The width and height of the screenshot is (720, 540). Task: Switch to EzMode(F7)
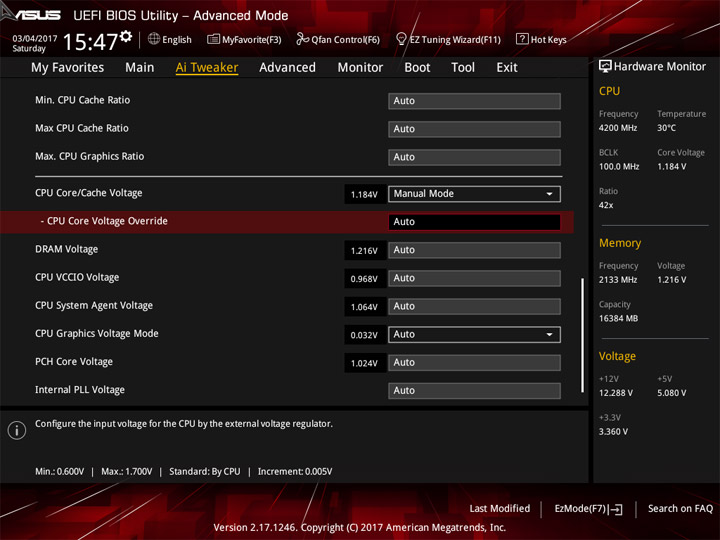(588, 509)
